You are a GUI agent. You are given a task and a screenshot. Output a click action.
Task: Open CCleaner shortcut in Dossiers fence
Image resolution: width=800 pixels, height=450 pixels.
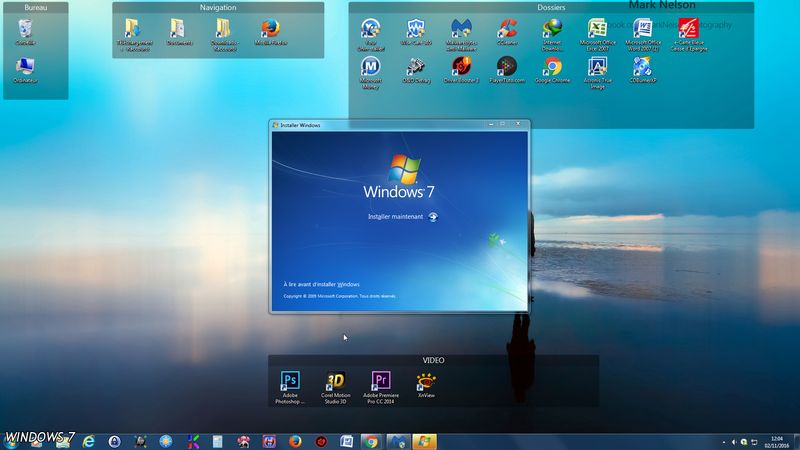pos(507,29)
